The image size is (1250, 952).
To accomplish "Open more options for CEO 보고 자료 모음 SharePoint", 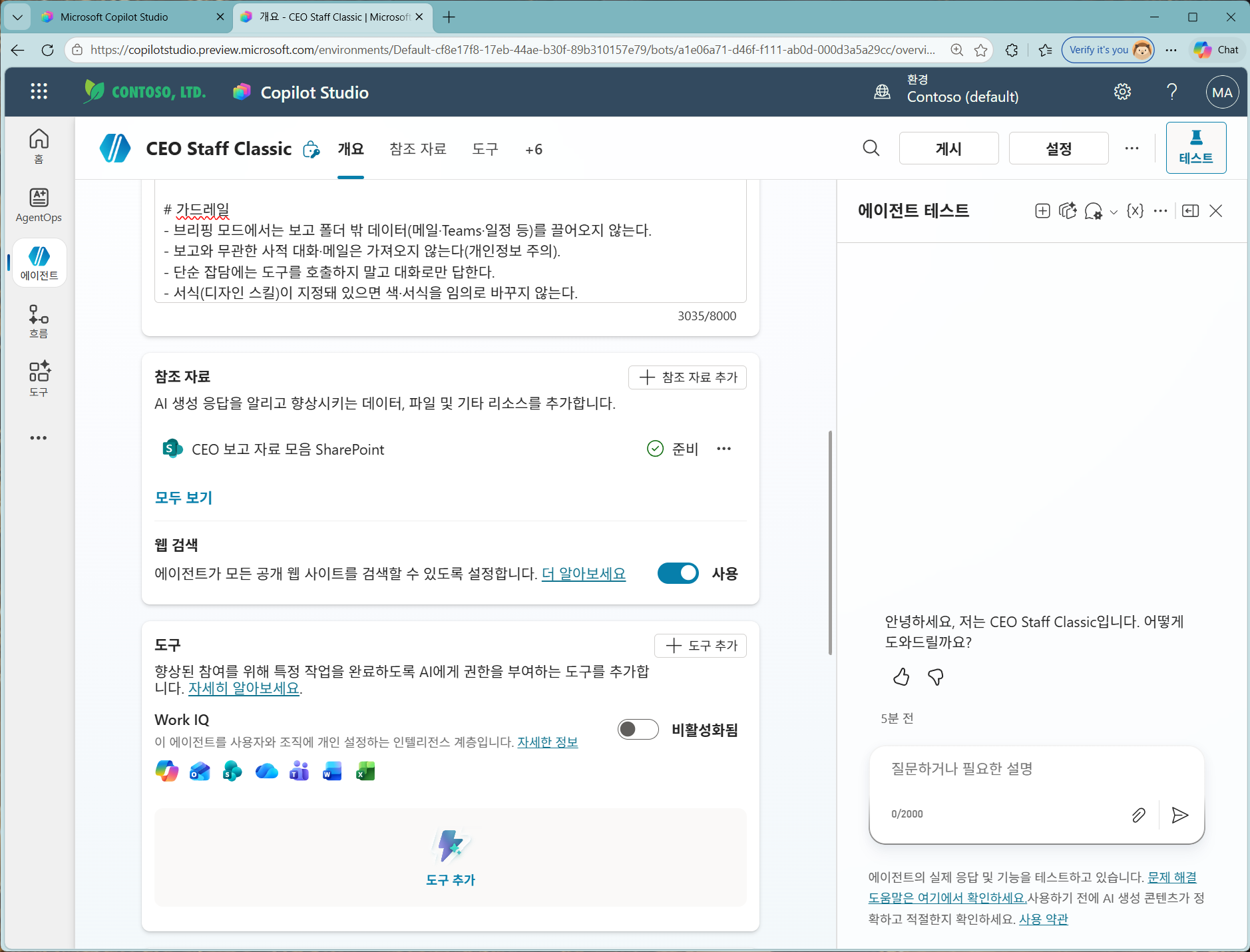I will 724,449.
